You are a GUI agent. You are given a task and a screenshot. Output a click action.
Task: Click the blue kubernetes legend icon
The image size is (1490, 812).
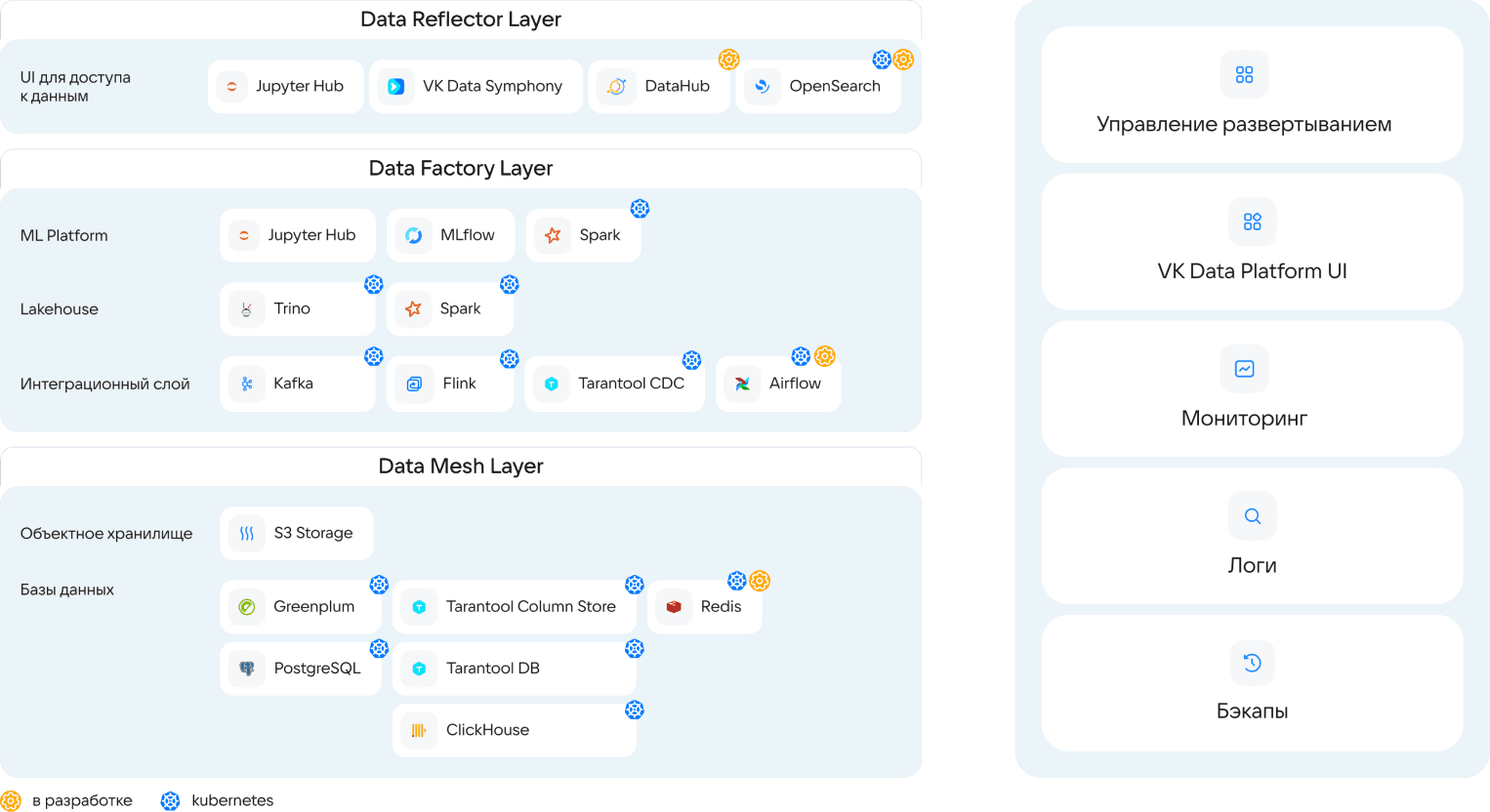click(x=171, y=801)
